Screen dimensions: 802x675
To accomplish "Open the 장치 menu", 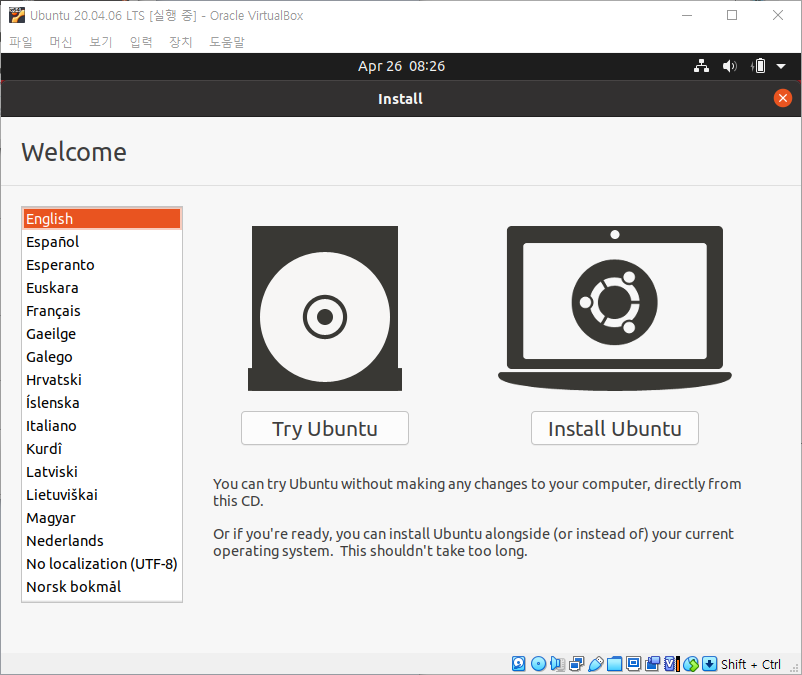I will coord(181,42).
